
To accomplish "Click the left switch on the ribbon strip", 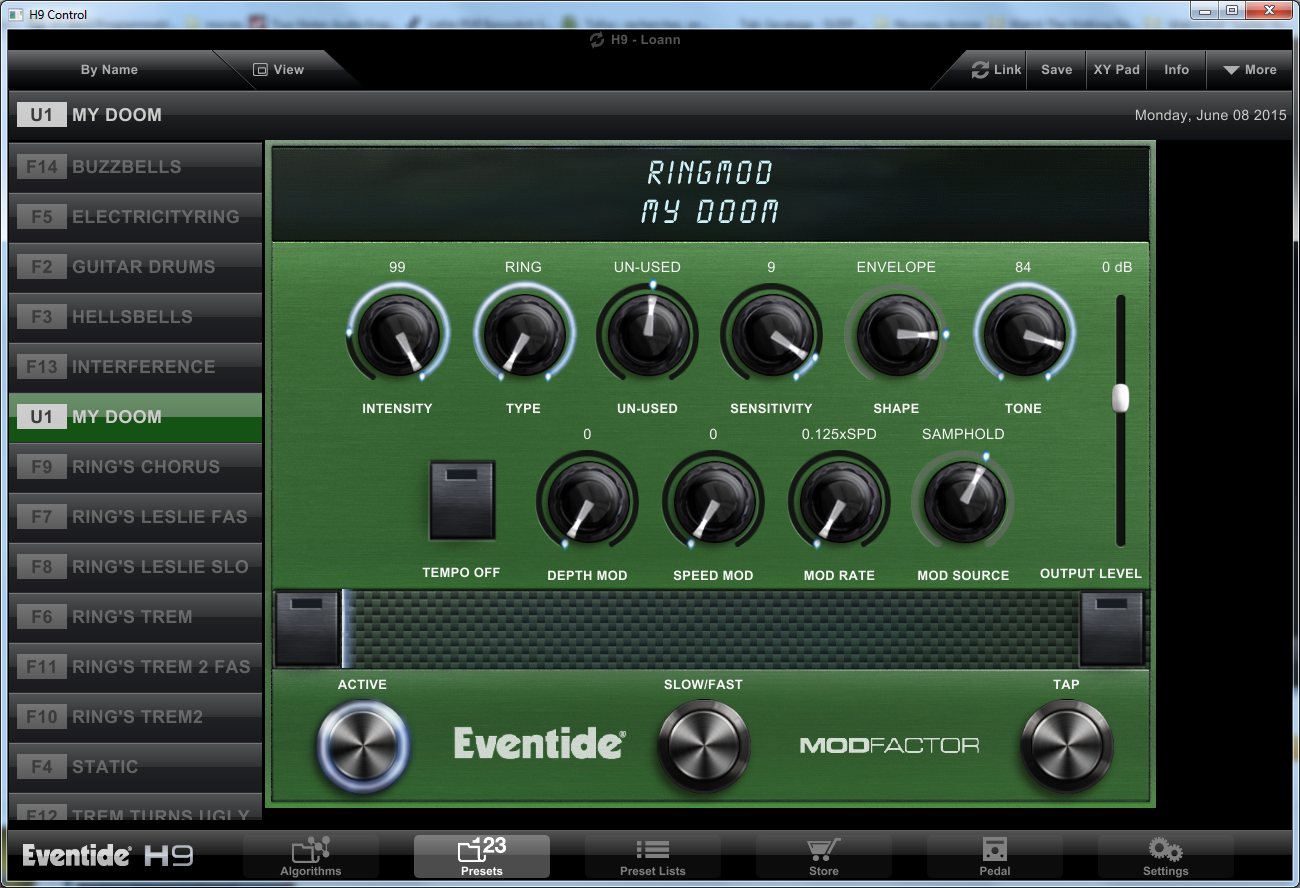I will coord(307,628).
